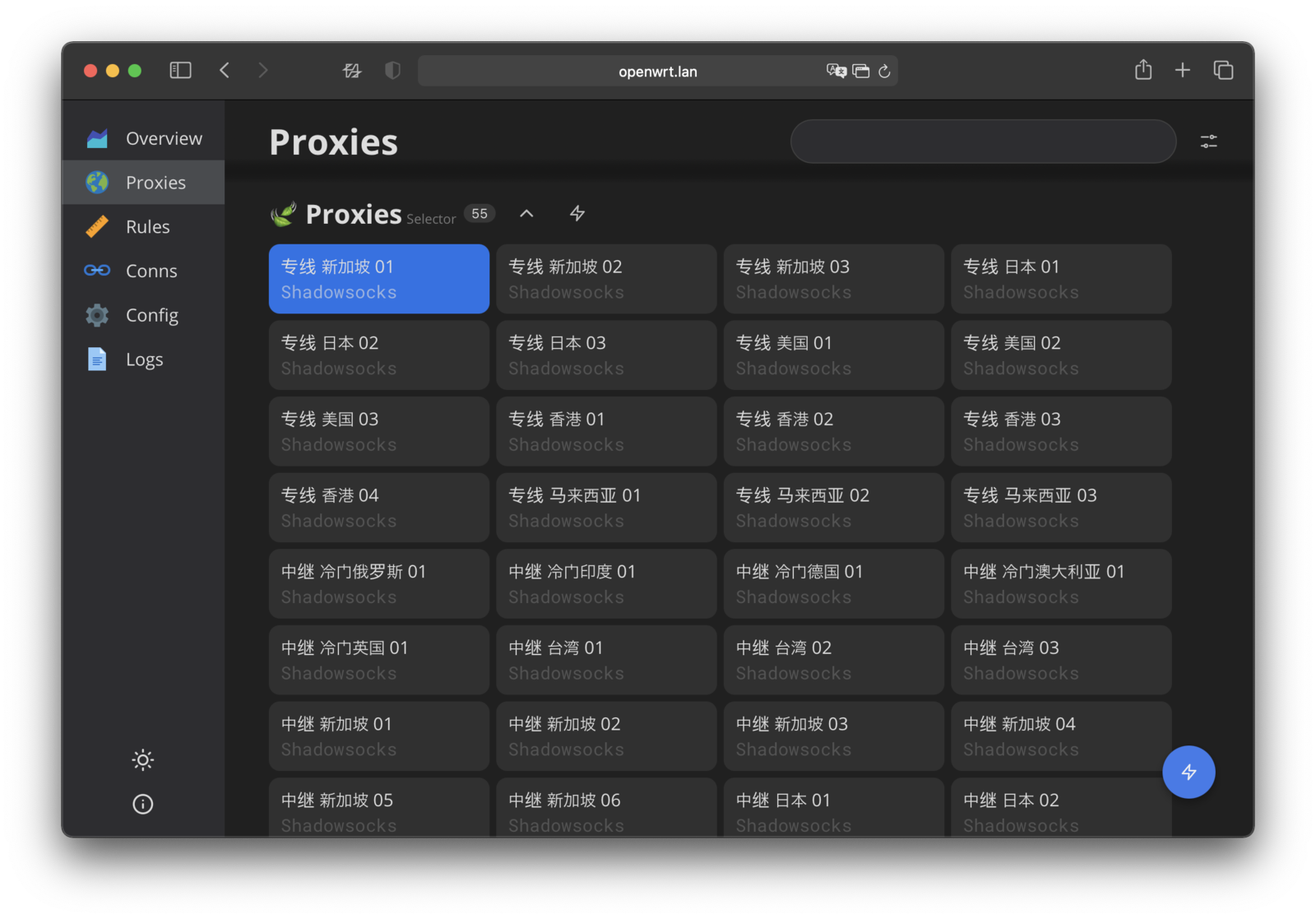
Task: Select the 专线 香港 02 proxy
Action: (833, 431)
